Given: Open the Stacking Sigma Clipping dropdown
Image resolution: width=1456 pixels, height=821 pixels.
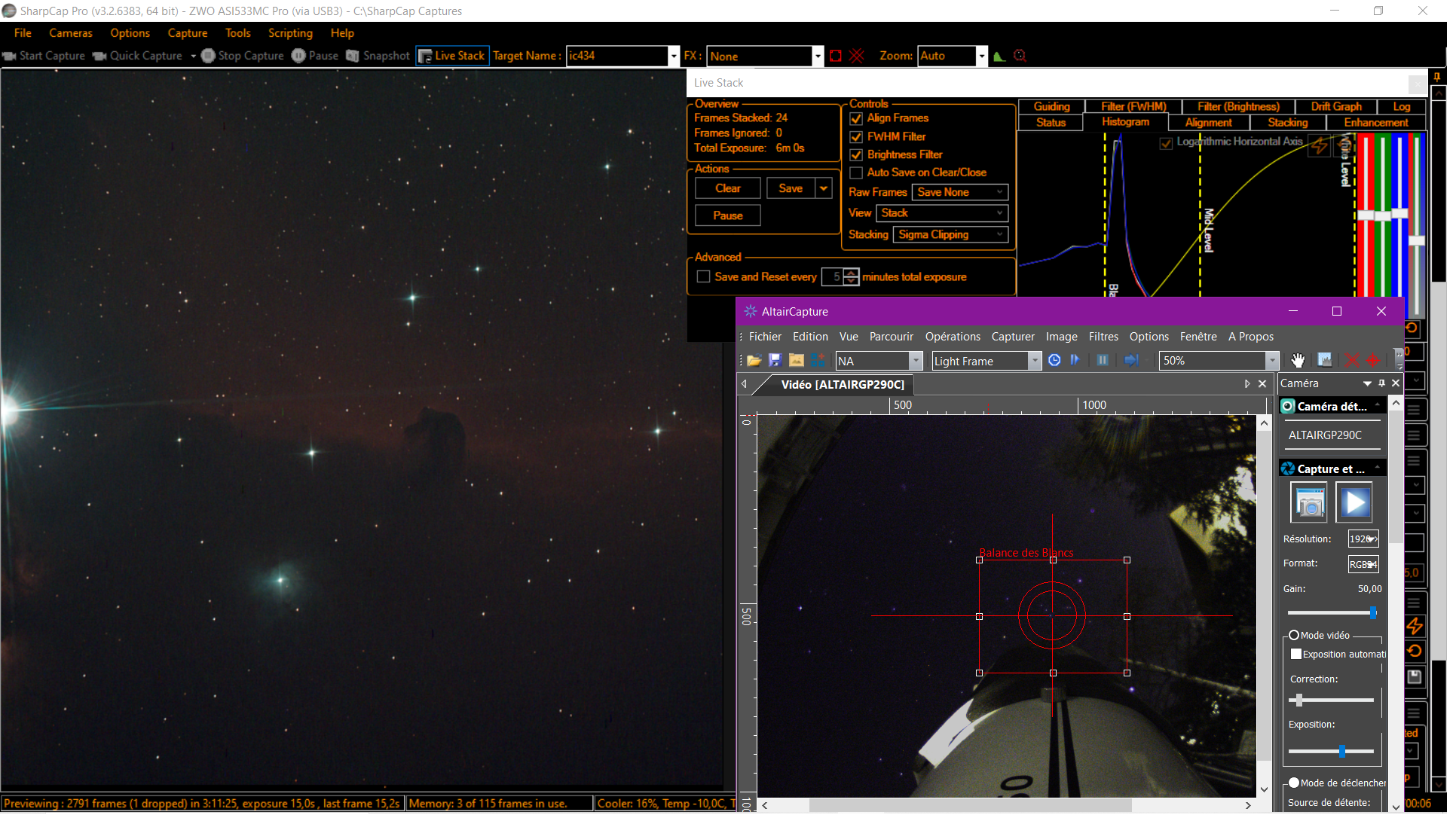Looking at the screenshot, I should pos(951,235).
